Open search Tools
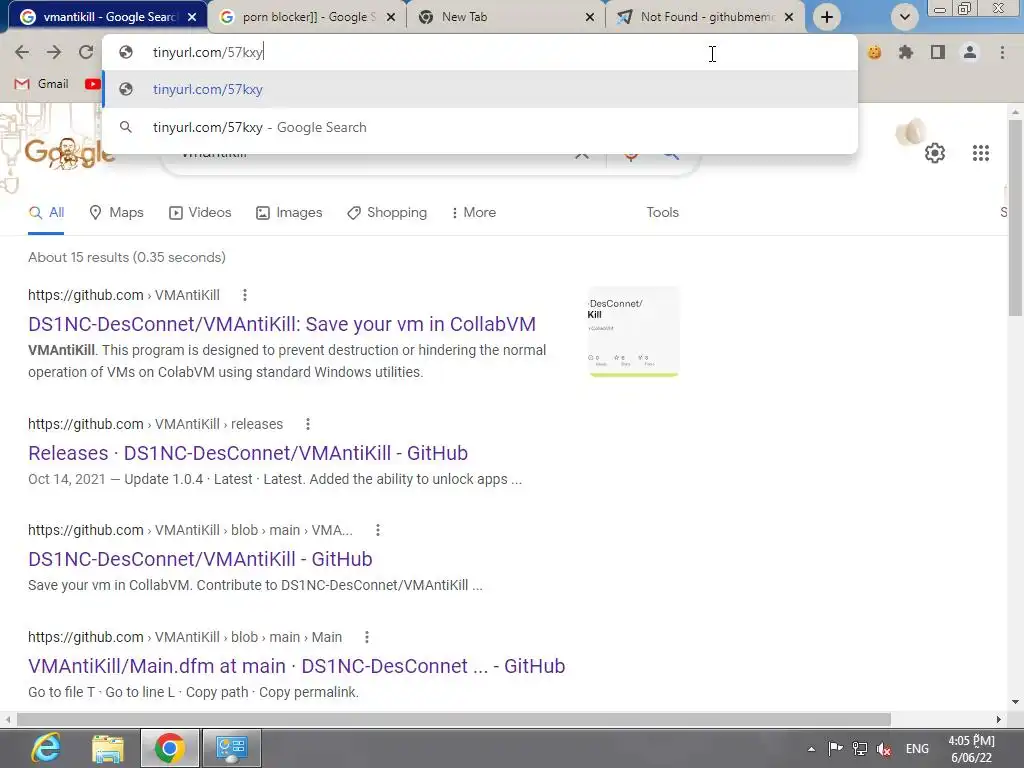This screenshot has width=1024, height=768. pos(662,213)
